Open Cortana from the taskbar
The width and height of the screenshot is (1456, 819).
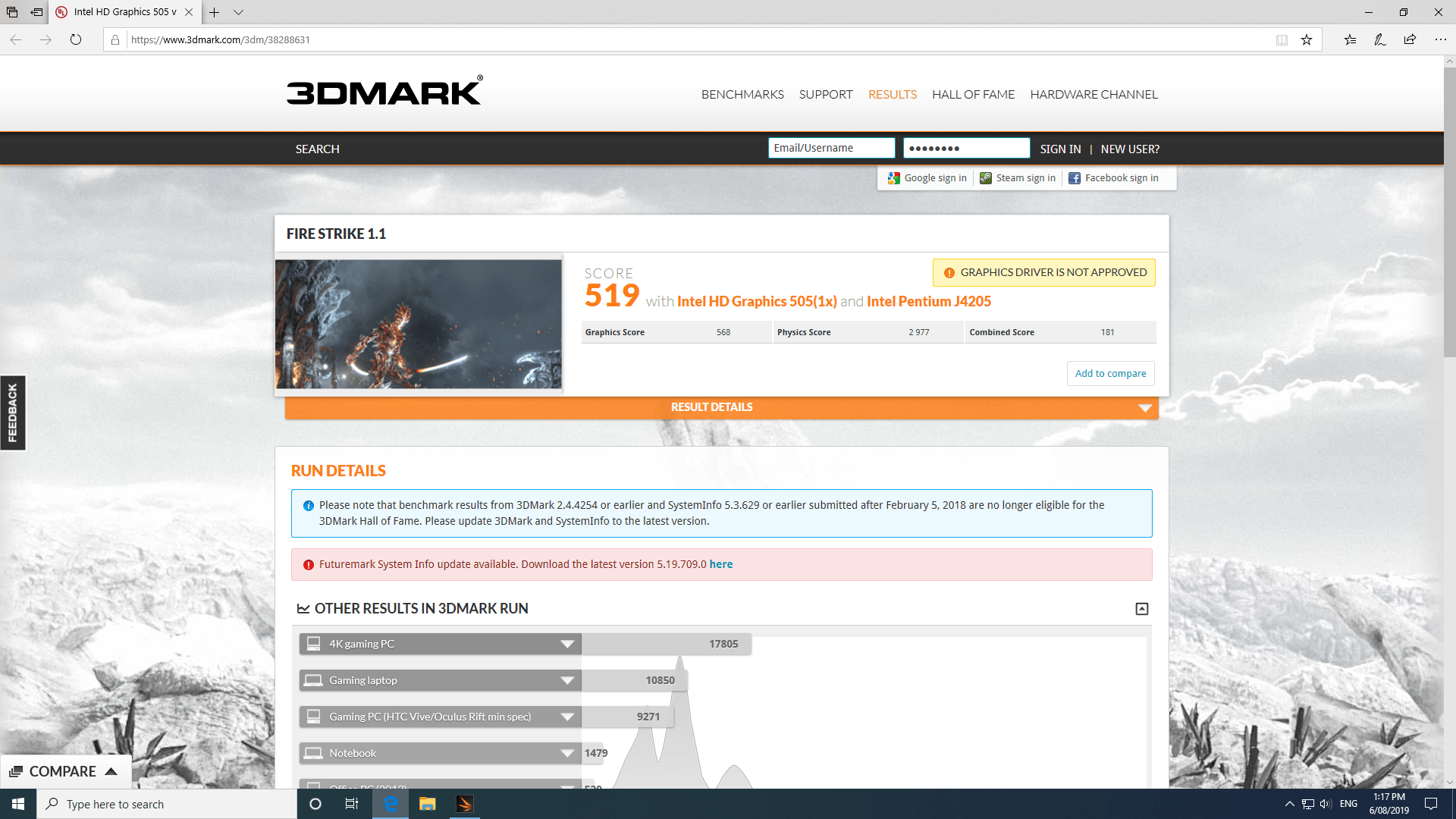(315, 804)
